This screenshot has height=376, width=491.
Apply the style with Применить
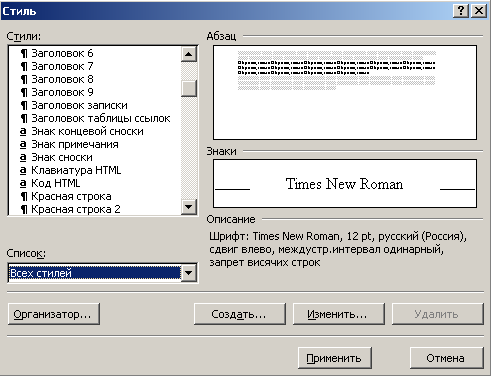[x=335, y=358]
